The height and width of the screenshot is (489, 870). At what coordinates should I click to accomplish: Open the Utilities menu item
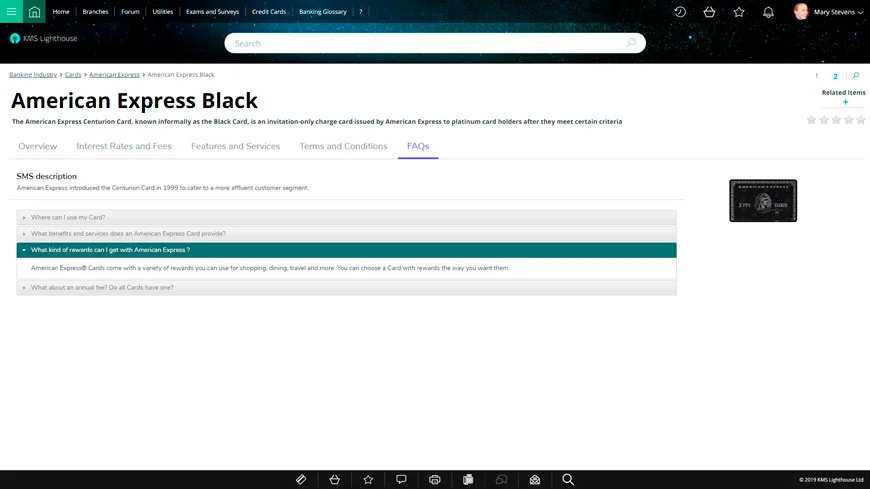pos(163,12)
